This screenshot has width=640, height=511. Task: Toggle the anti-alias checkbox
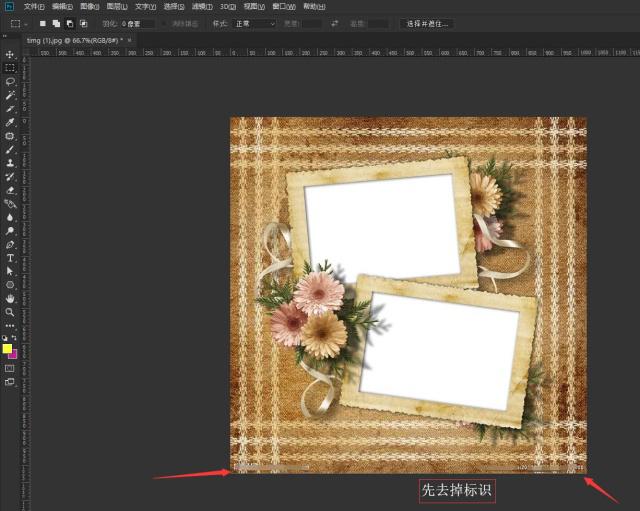point(164,24)
